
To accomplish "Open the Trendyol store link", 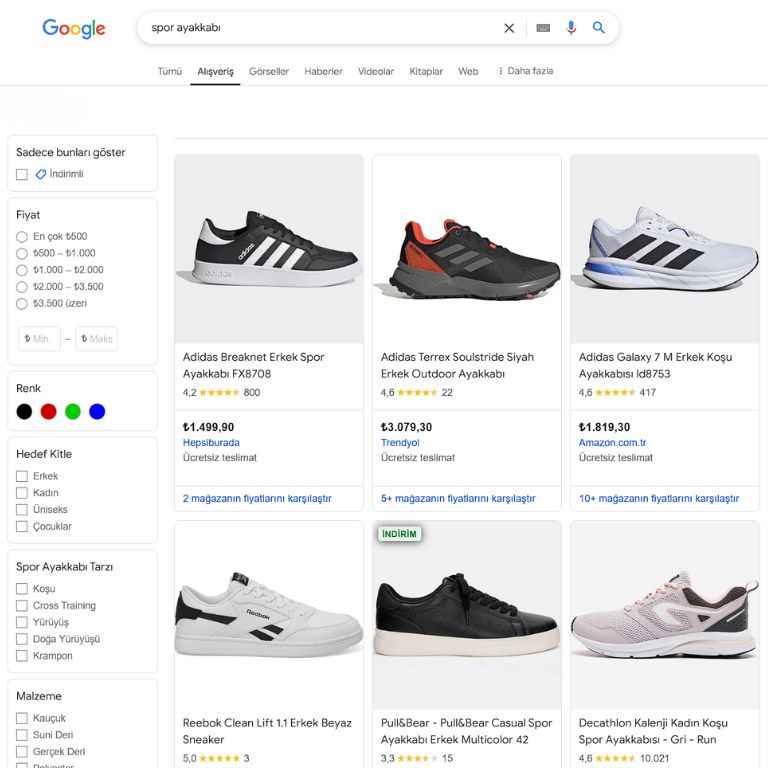I will (x=400, y=442).
